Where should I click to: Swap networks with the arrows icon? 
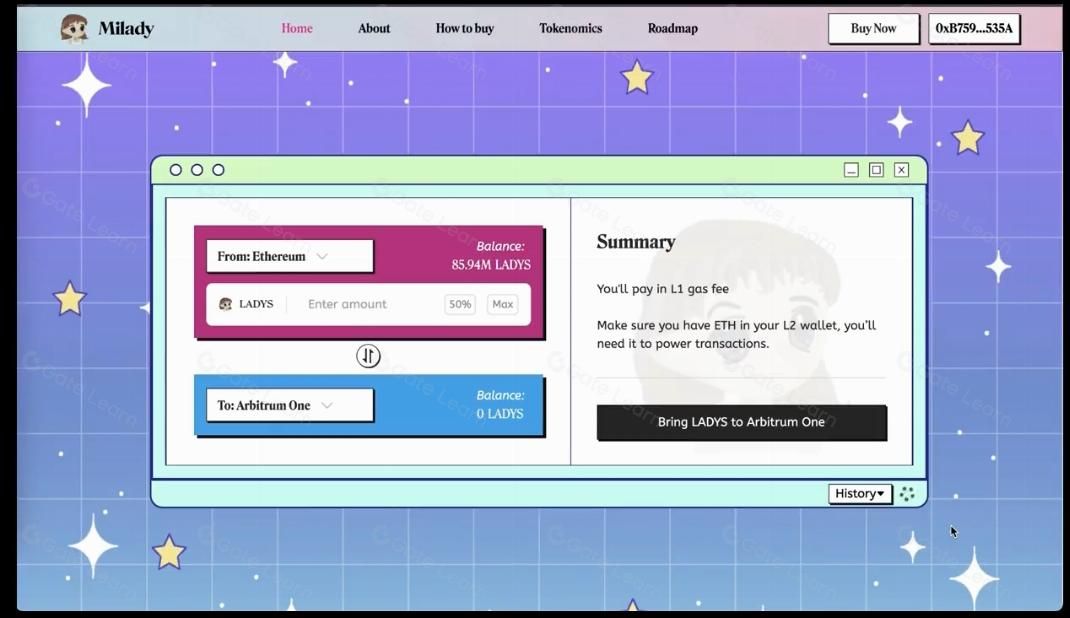(x=368, y=356)
